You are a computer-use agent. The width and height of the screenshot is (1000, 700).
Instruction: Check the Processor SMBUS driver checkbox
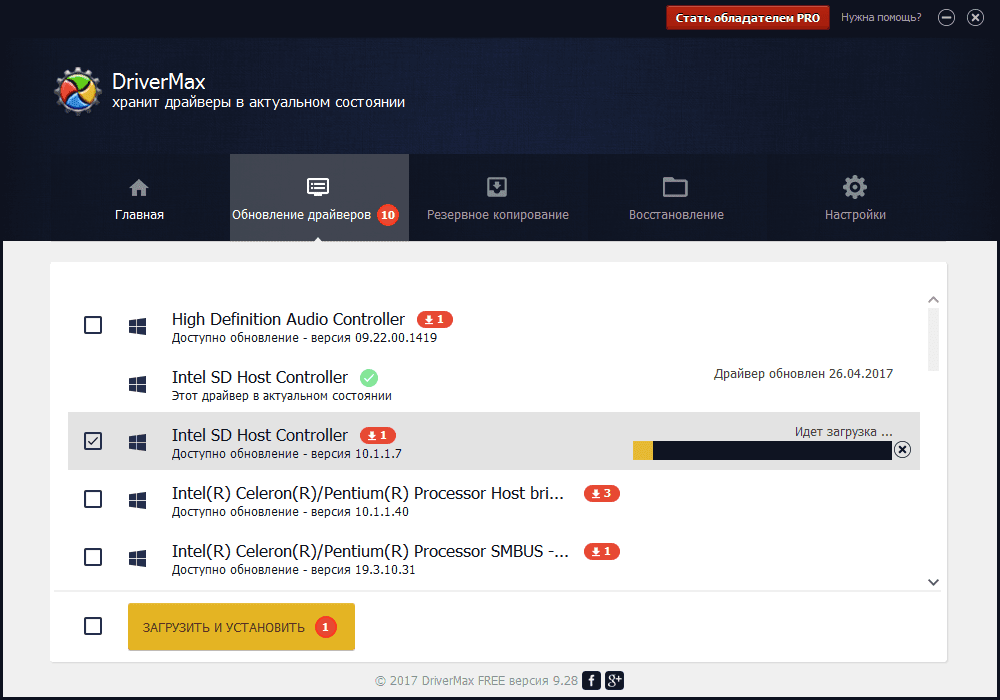click(93, 557)
